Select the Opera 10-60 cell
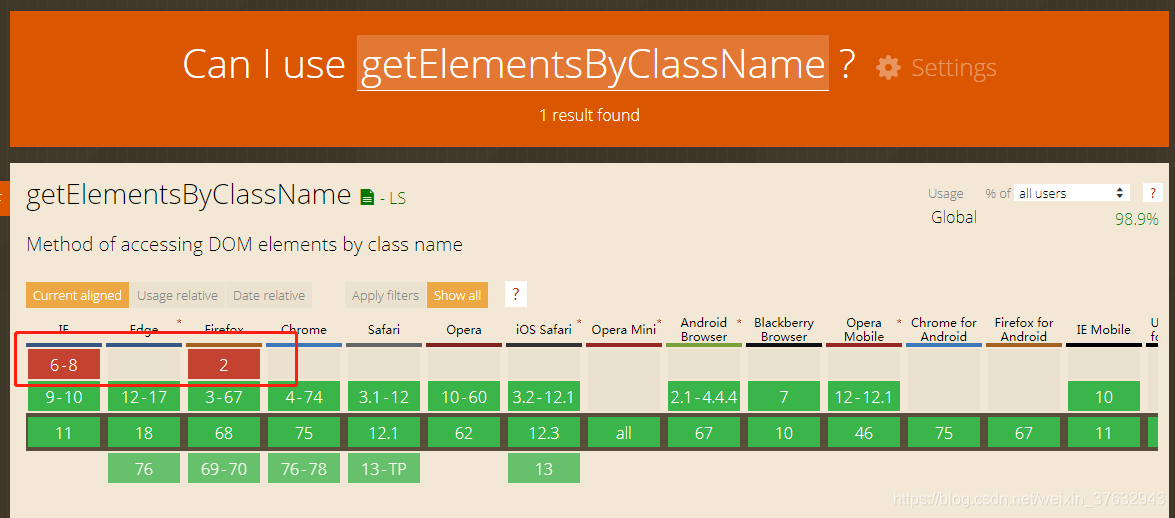 [x=464, y=397]
